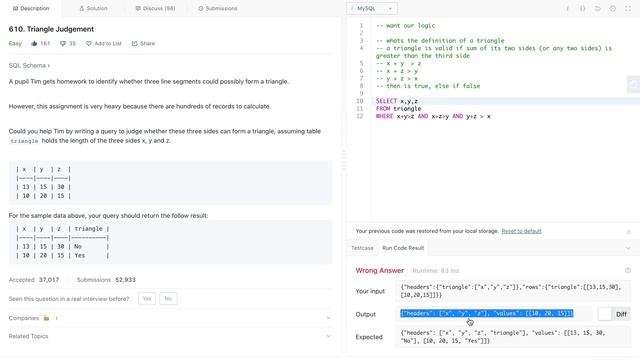The height and width of the screenshot is (360, 640).
Task: Click the Add to List heart icon
Action: (89, 43)
